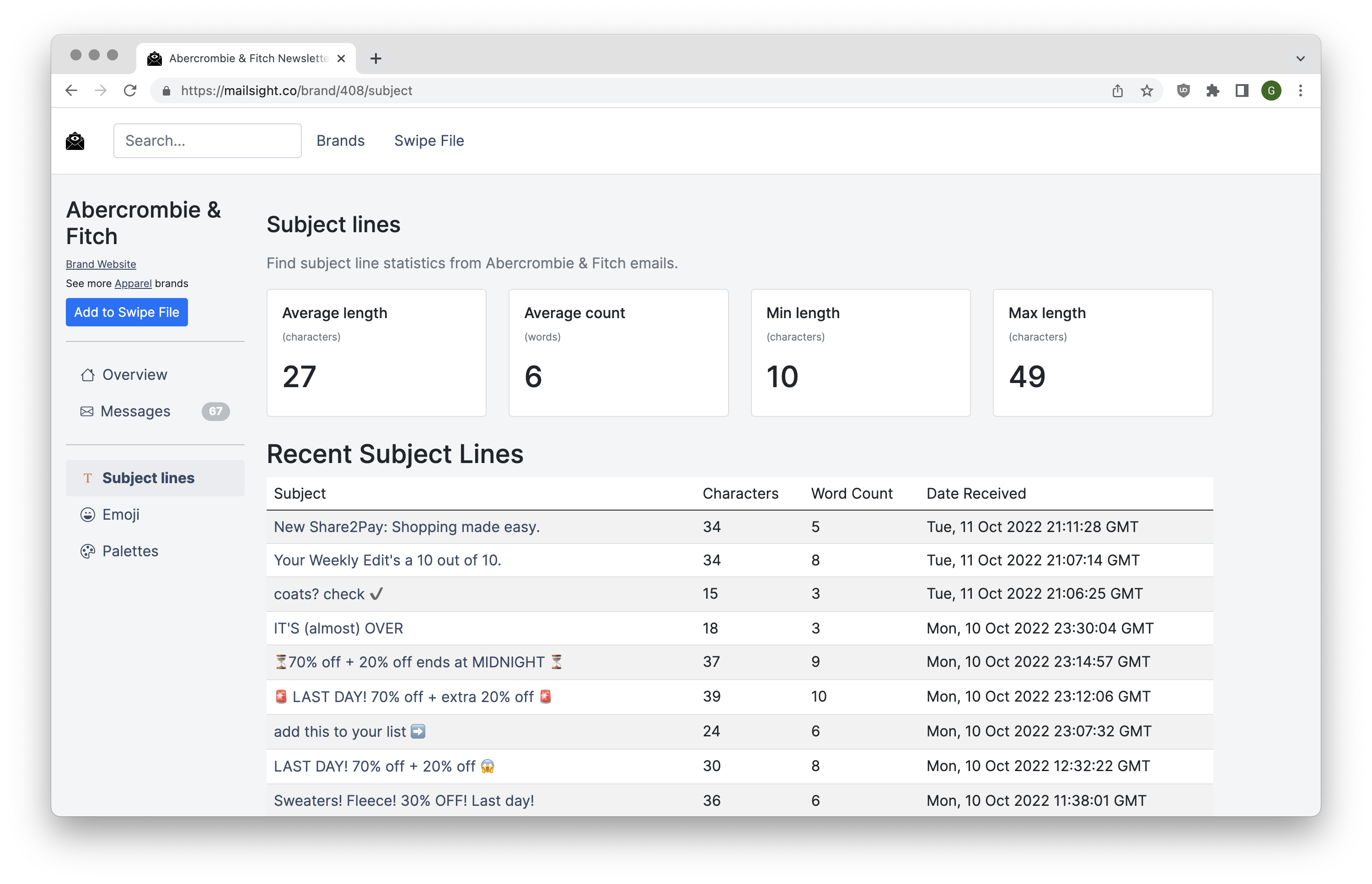Click the padlock site info icon

click(x=166, y=91)
